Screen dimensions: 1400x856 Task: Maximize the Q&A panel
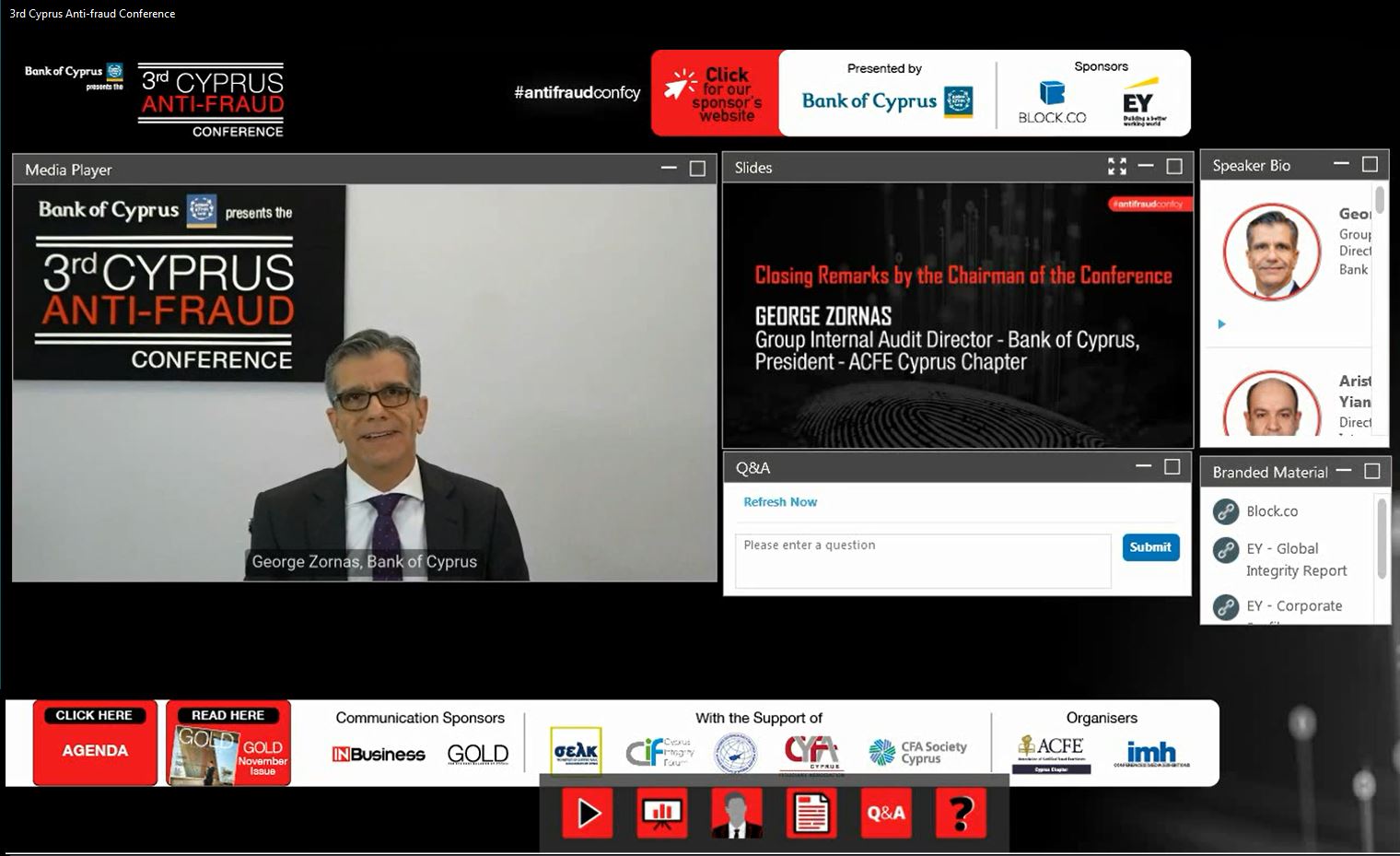tap(1172, 466)
